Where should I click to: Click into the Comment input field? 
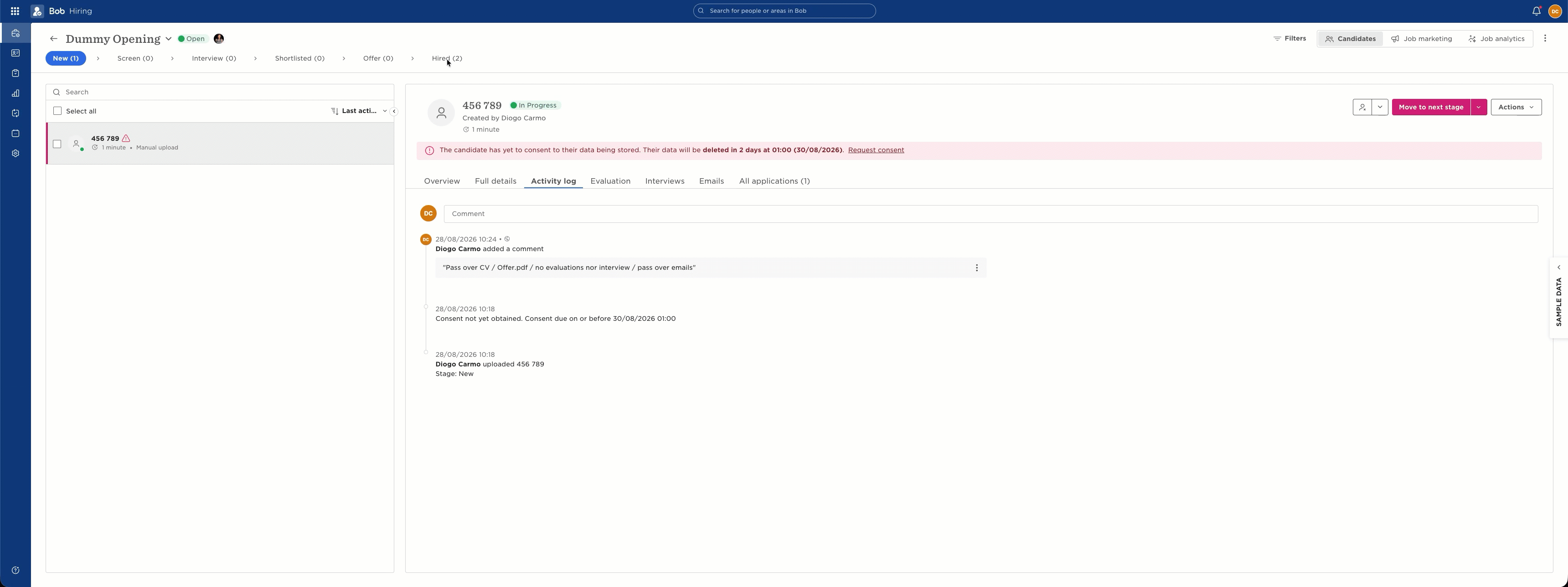coord(990,213)
